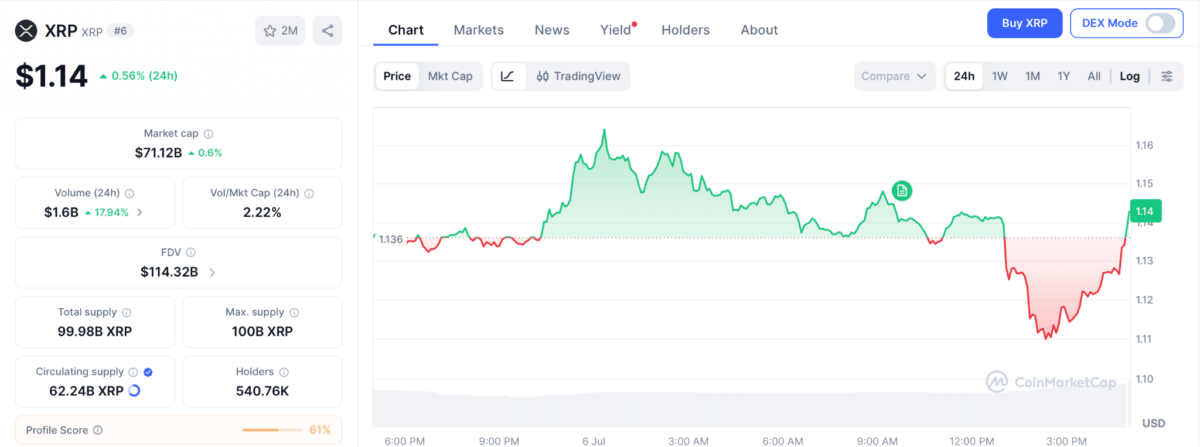The height and width of the screenshot is (447, 1200).
Task: Click the Profile Score progress bar
Action: pos(272,430)
